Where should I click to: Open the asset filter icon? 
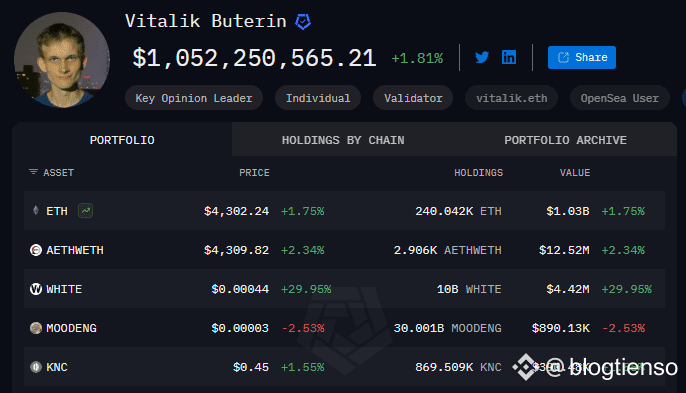(33, 172)
